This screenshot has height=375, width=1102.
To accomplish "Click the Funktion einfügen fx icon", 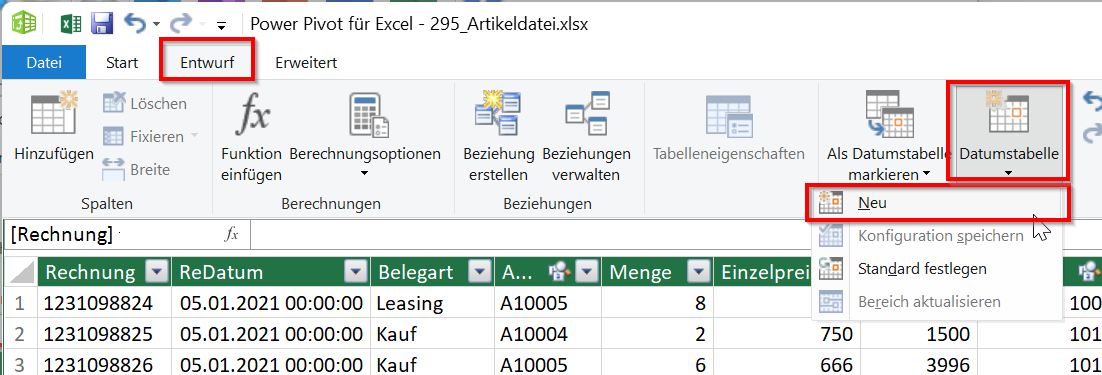I will (251, 114).
